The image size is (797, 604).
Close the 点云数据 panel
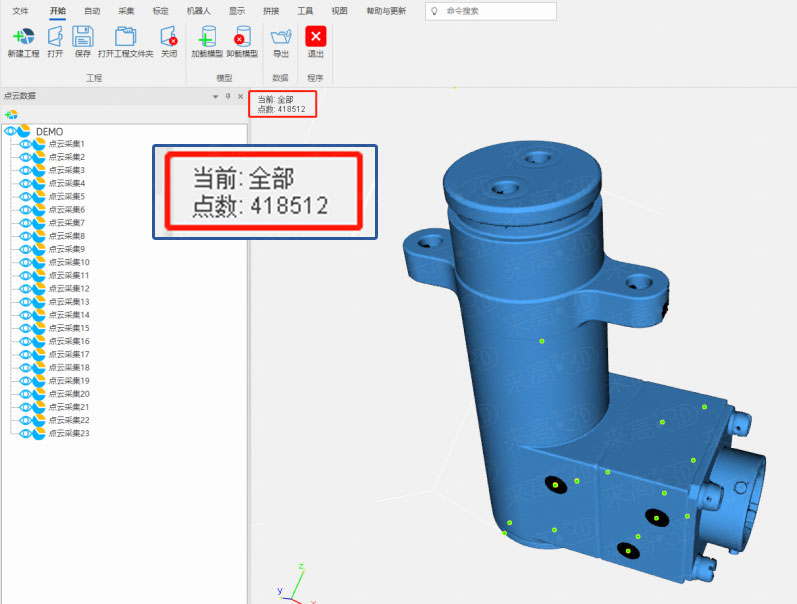click(240, 96)
